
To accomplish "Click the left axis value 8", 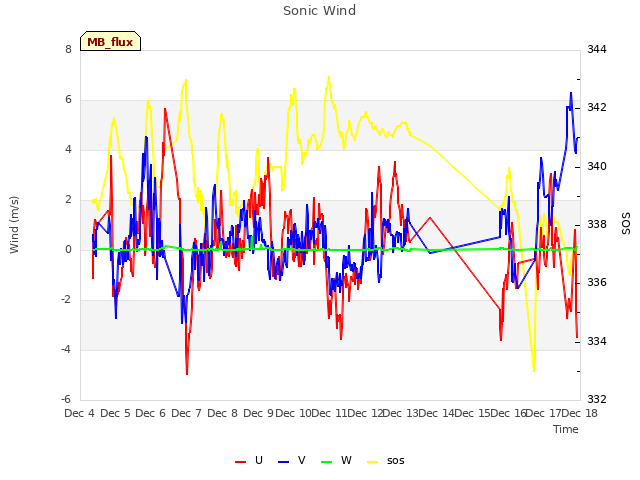I will click(x=68, y=49).
